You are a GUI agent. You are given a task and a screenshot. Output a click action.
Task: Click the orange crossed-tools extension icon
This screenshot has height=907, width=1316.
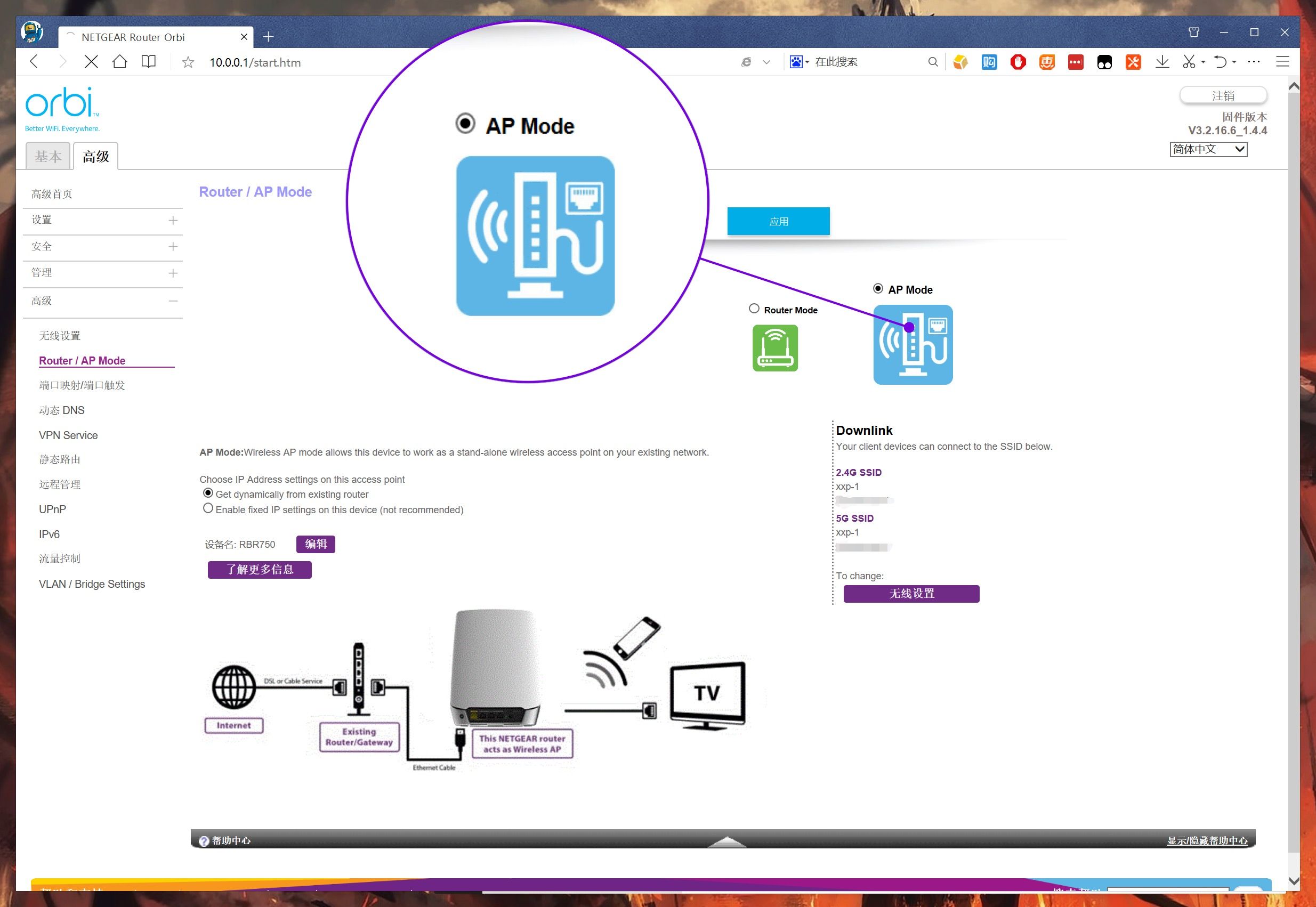[1133, 62]
